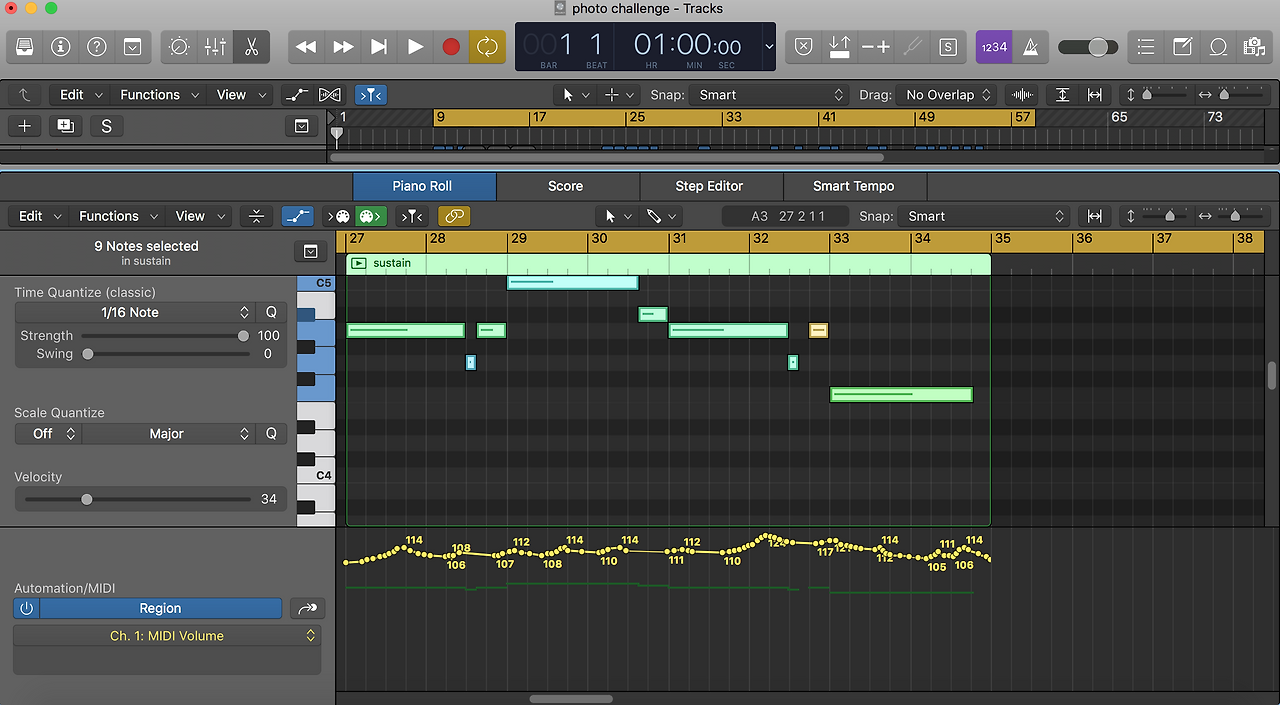Hide Piano Roll automation lane button

pyautogui.click(x=297, y=216)
